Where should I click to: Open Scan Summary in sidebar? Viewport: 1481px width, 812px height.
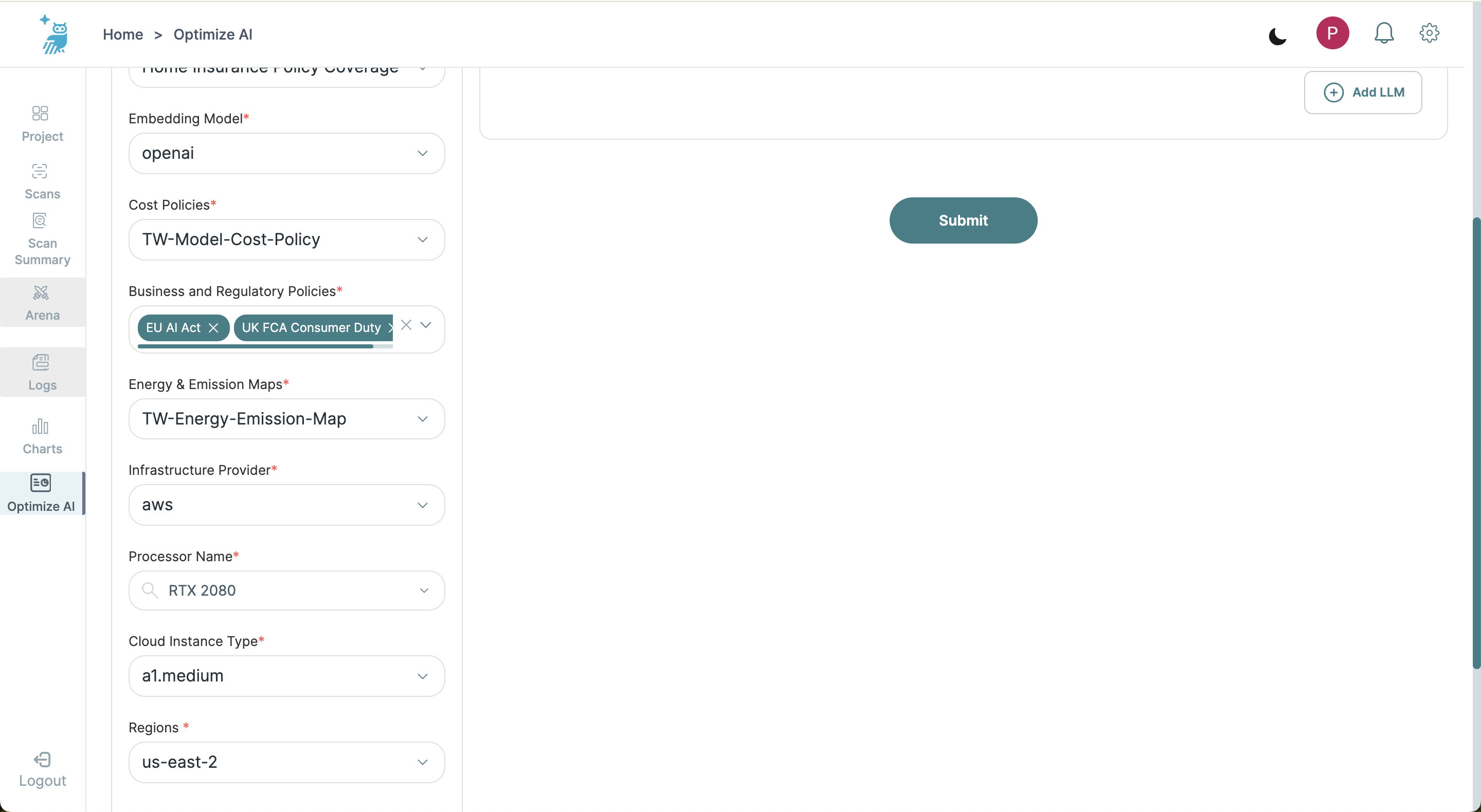tap(43, 239)
